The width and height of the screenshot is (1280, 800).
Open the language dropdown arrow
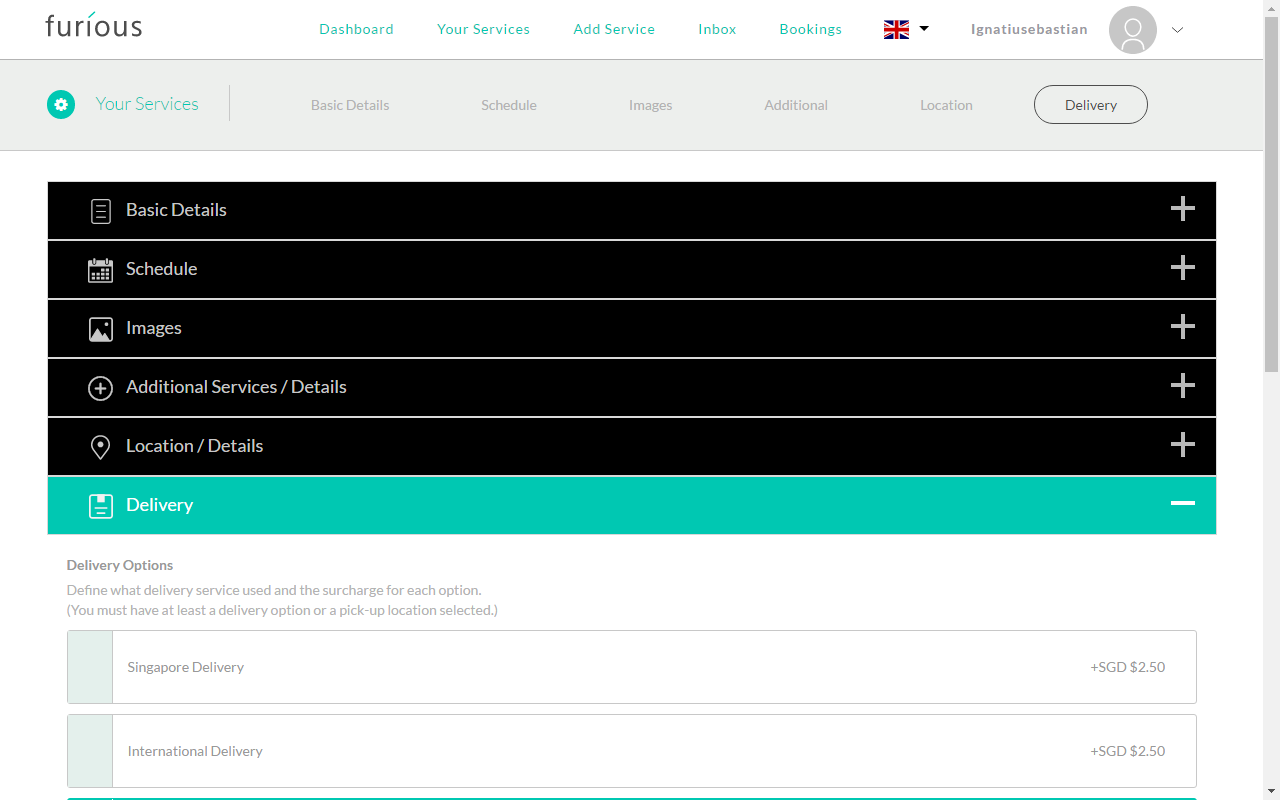coord(924,29)
